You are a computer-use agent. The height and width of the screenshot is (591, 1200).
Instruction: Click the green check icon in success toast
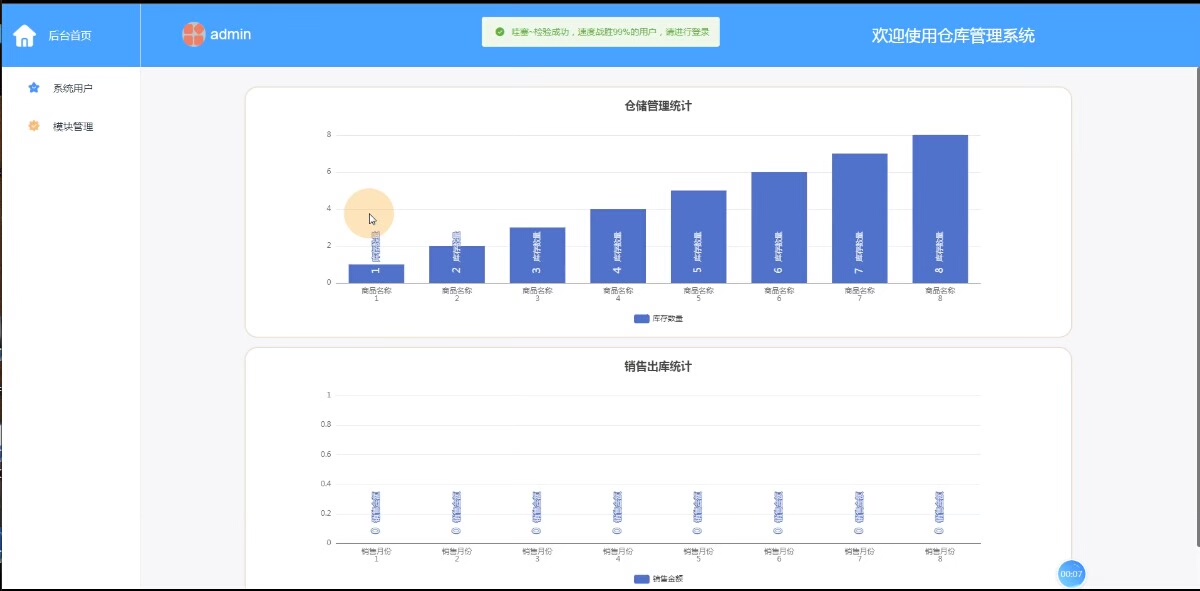[500, 32]
